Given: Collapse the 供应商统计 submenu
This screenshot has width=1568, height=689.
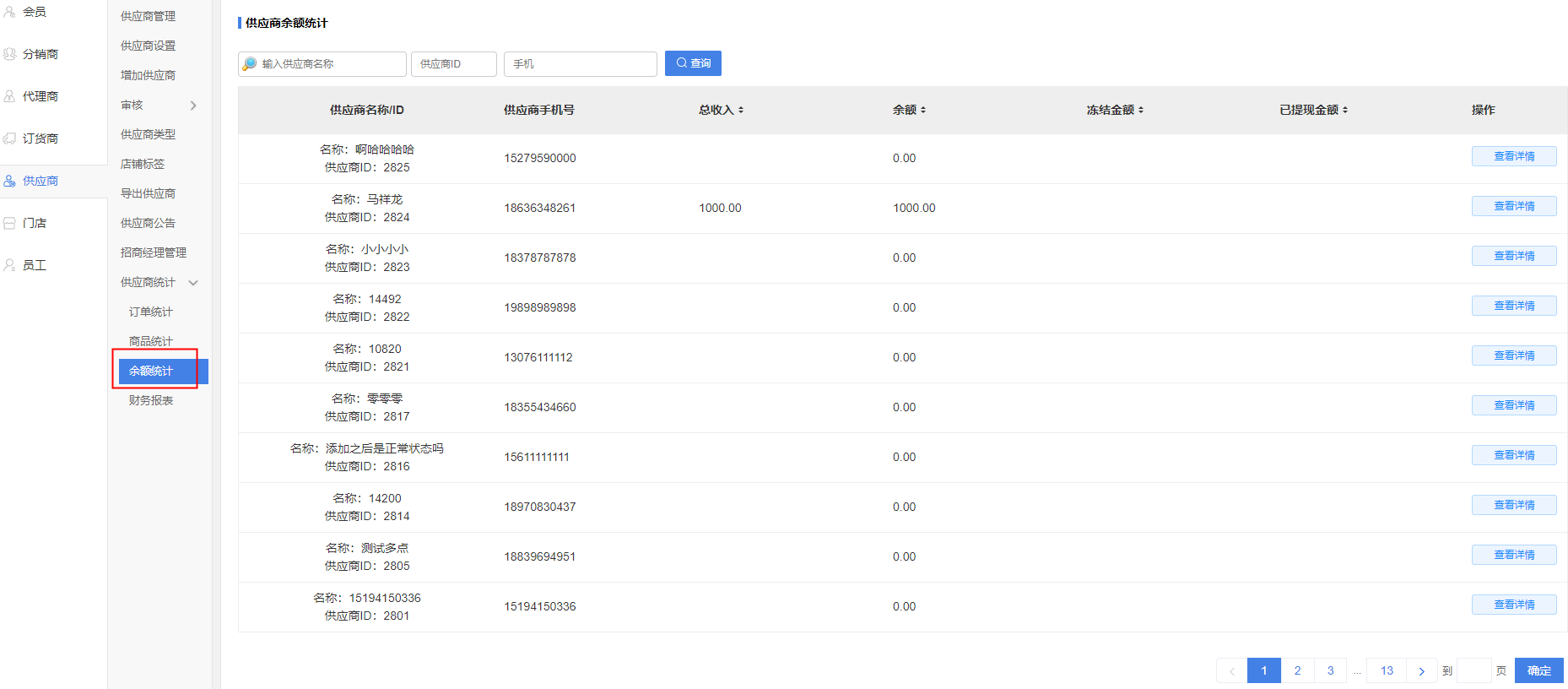Looking at the screenshot, I should point(193,283).
